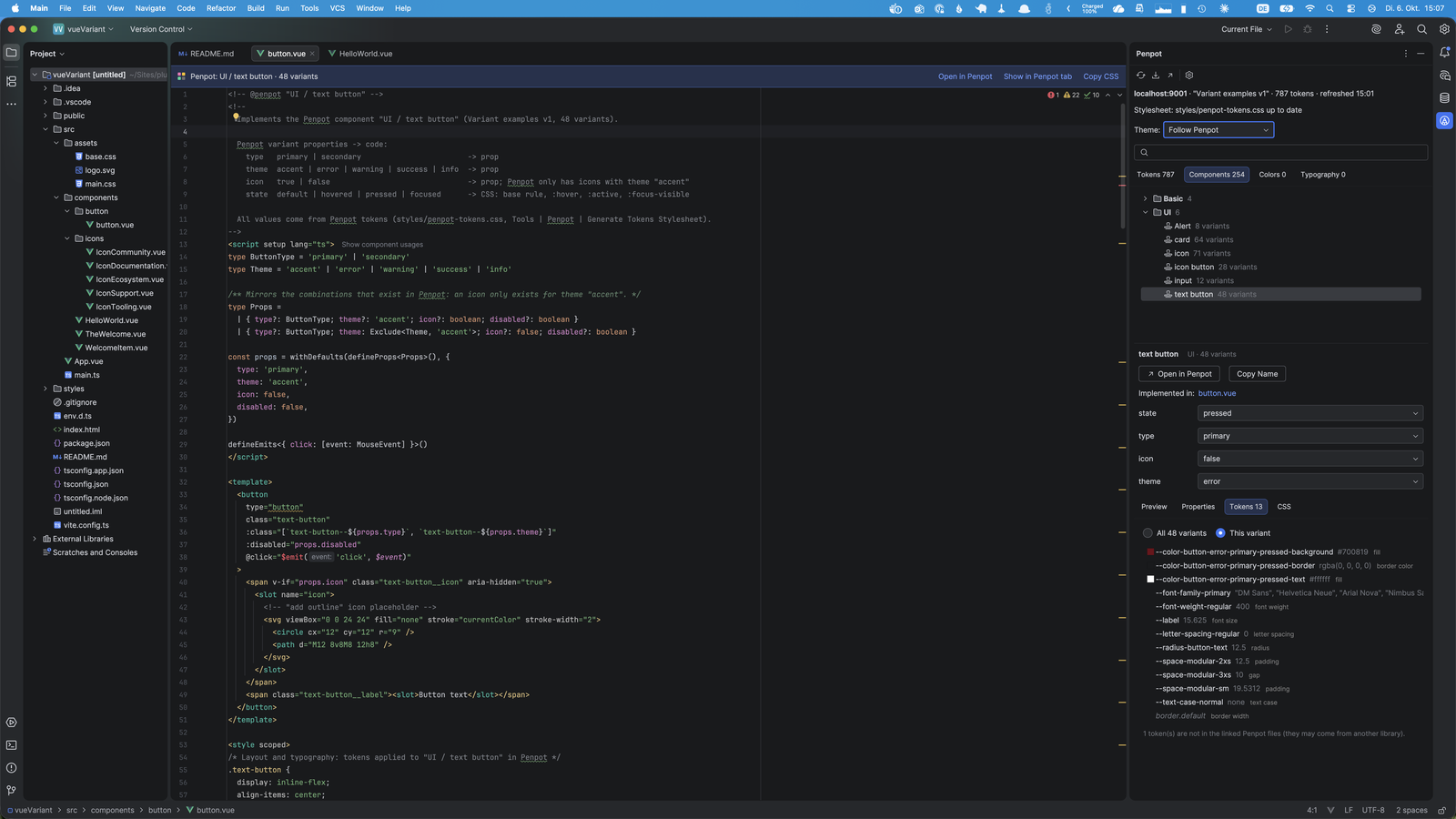
Task: Open the Penpot panel settings gear
Action: 1189,76
